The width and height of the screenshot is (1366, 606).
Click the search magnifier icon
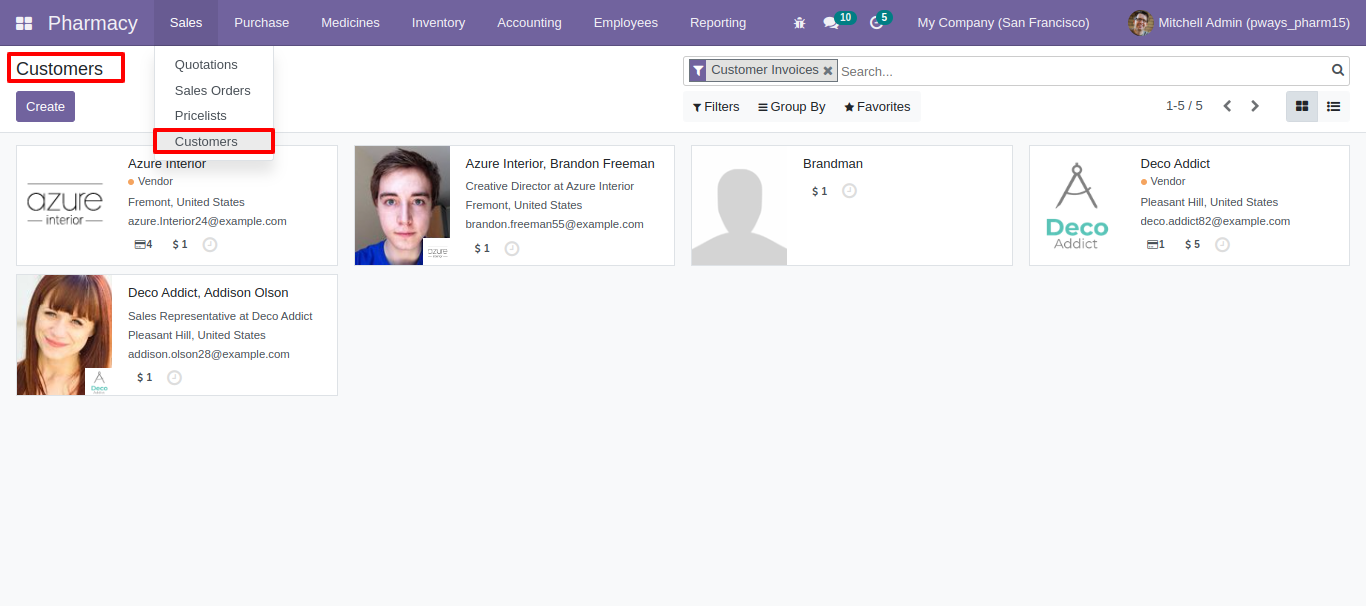1338,70
